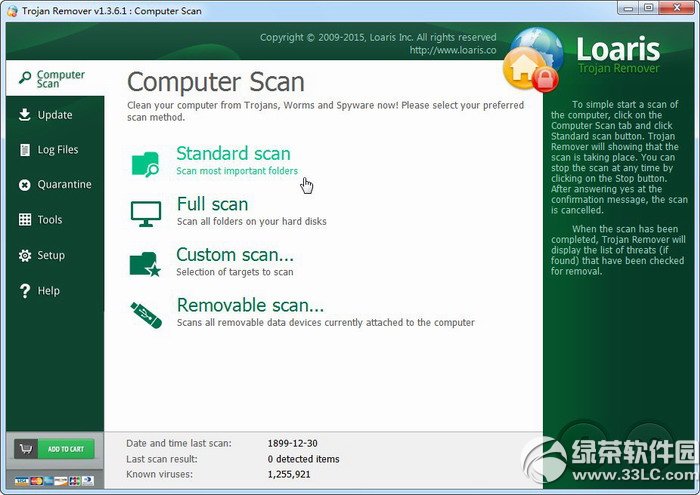Click the 'Known viruses:' label

pos(159,474)
